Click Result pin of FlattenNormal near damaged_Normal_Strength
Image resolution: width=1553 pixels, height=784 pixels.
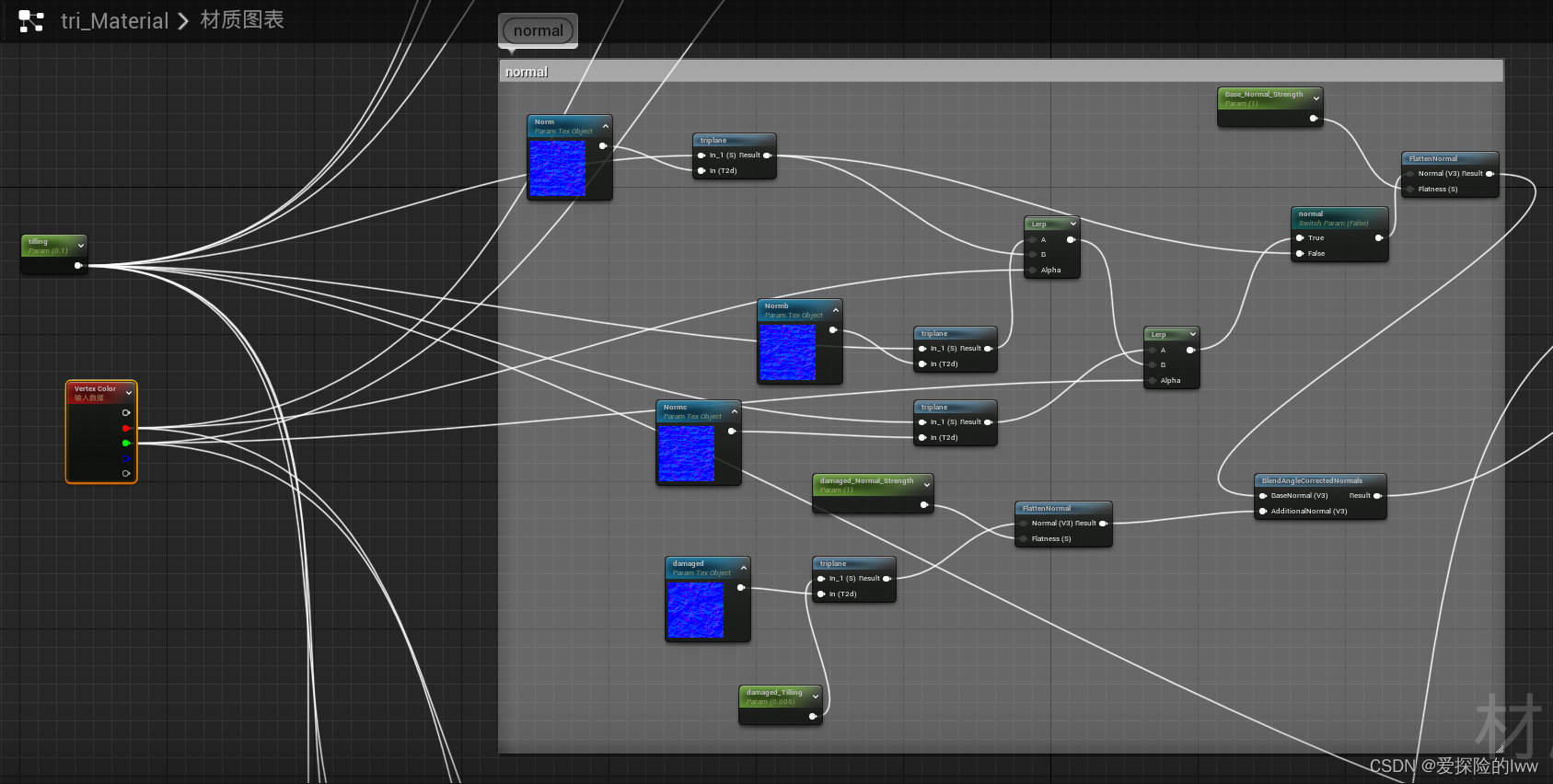pyautogui.click(x=1103, y=524)
